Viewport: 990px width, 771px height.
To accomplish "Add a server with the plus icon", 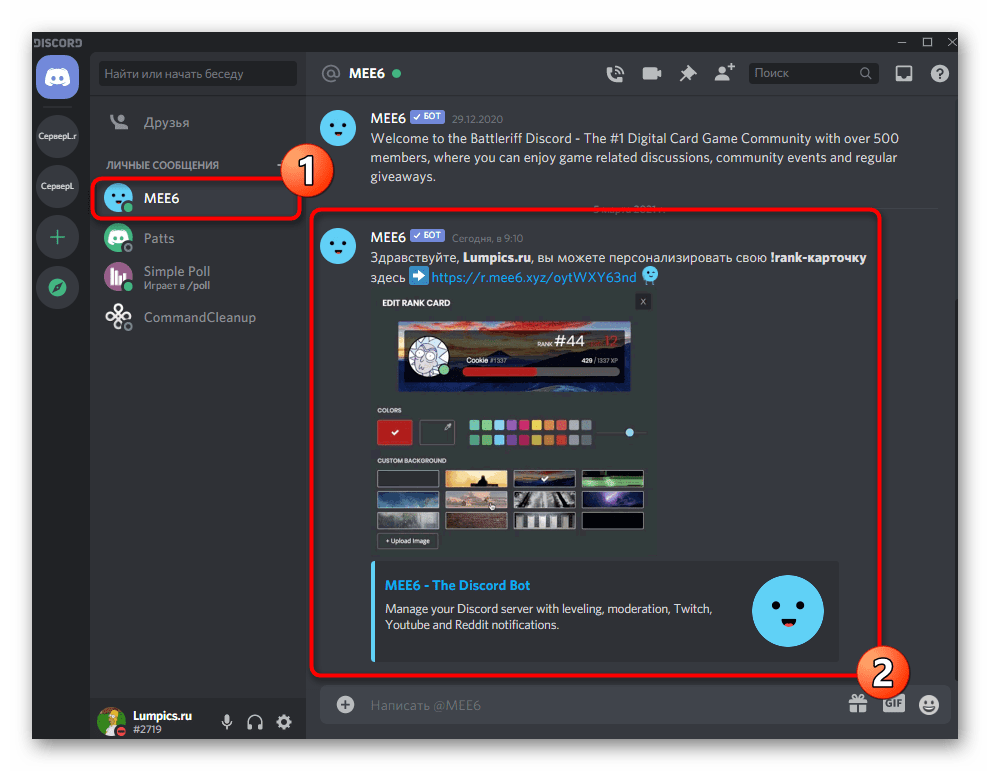I will [x=57, y=237].
